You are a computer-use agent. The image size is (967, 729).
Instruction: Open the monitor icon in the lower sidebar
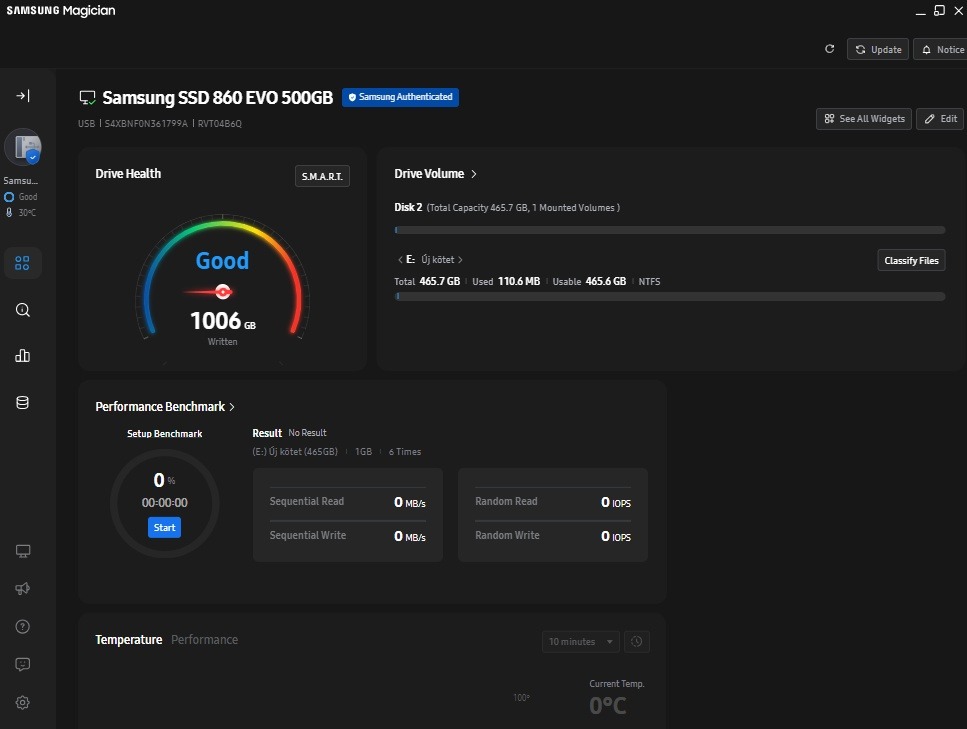pos(23,551)
